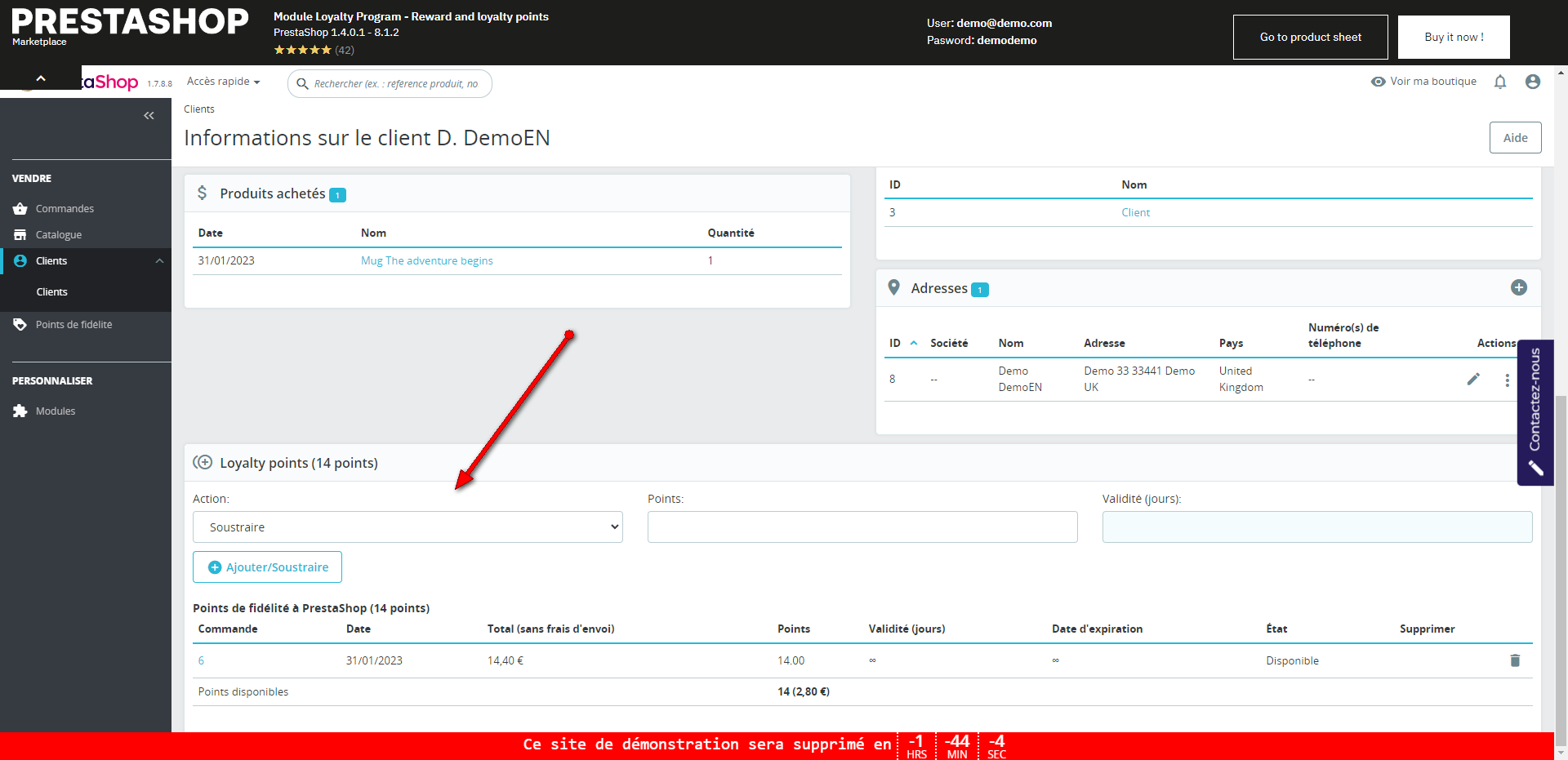
Task: Open Points de fidelite menu
Action: [73, 325]
